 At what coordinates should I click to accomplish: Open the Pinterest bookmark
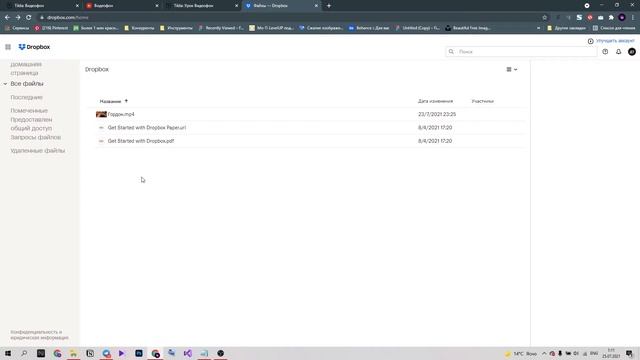(51, 28)
